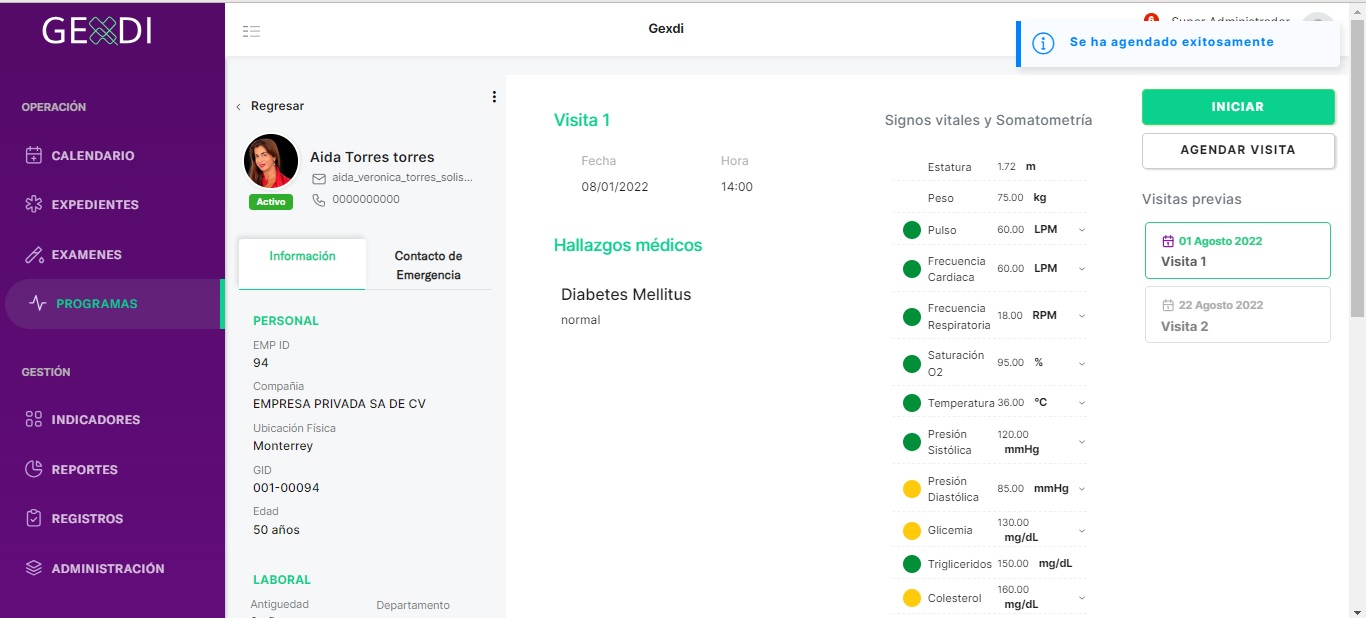
Task: Click the Indicadores grid icon
Action: click(x=34, y=420)
